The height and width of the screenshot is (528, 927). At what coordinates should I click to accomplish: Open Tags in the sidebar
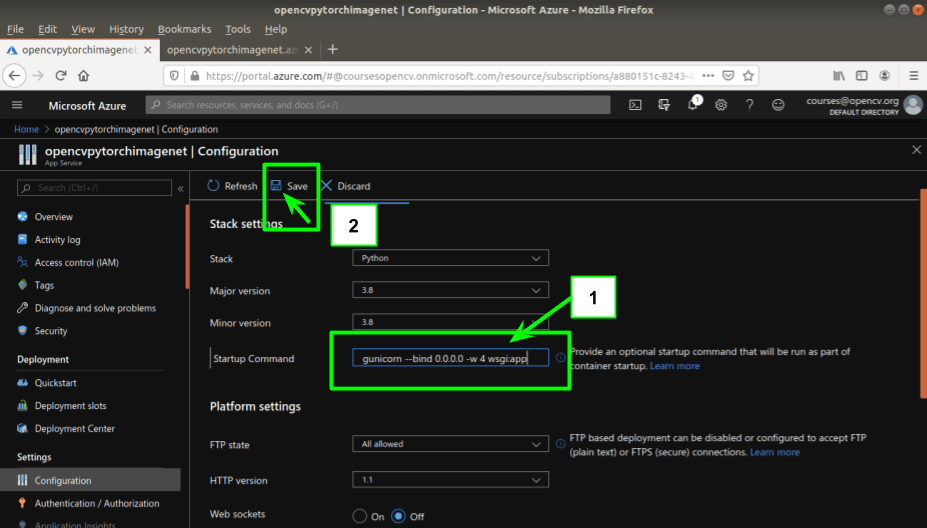[44, 285]
